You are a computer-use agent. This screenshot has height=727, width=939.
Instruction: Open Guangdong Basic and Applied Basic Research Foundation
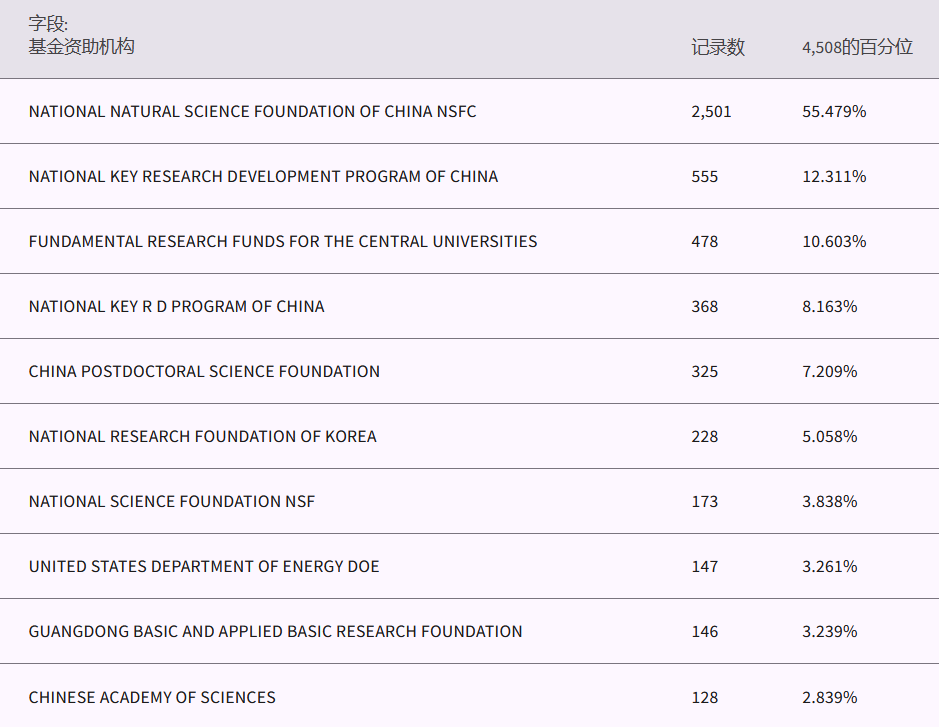(x=275, y=632)
